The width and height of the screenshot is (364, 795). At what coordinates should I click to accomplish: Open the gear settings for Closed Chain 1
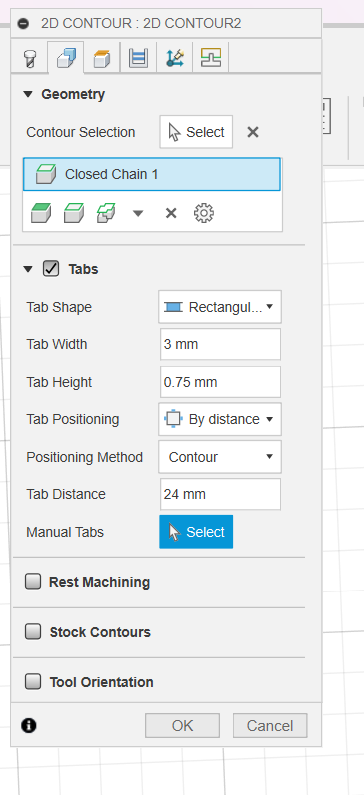204,213
